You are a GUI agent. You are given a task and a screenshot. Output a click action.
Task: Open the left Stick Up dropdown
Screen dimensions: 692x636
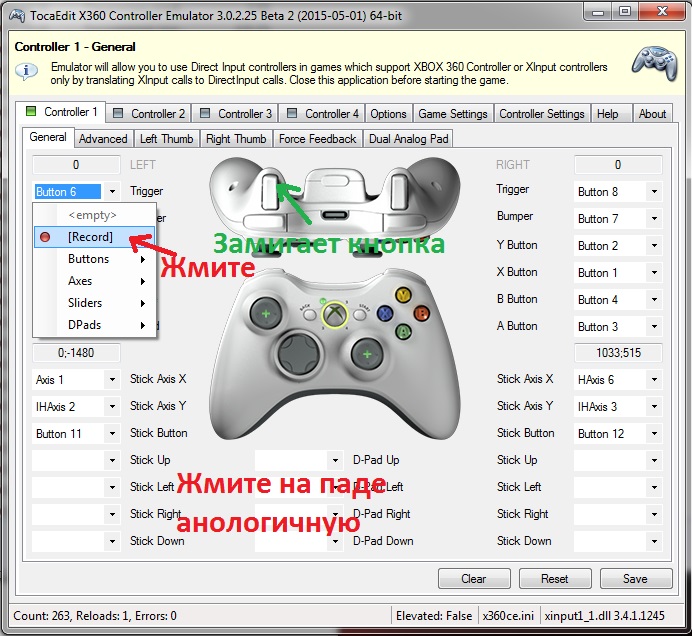113,460
